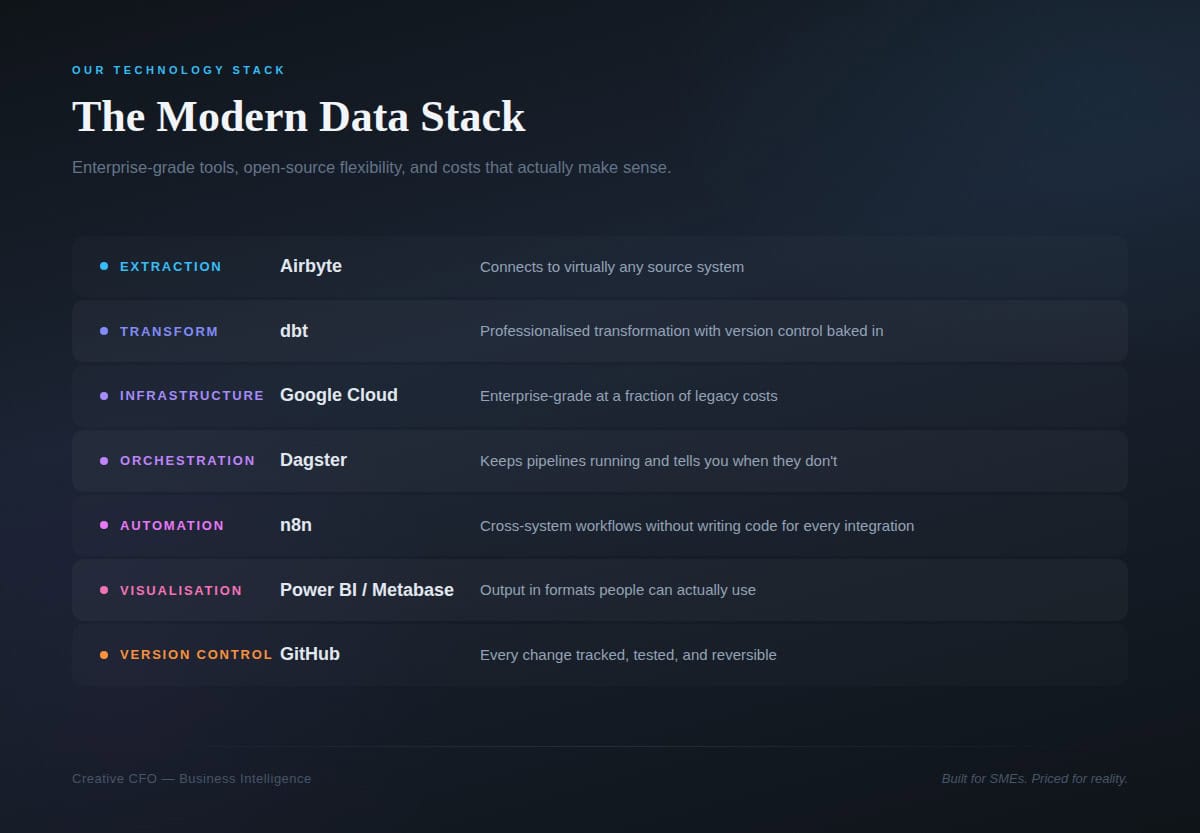Image resolution: width=1200 pixels, height=833 pixels.
Task: Click the 'OUR TECHNOLOGY STACK' eyebrow text
Action: 179,70
